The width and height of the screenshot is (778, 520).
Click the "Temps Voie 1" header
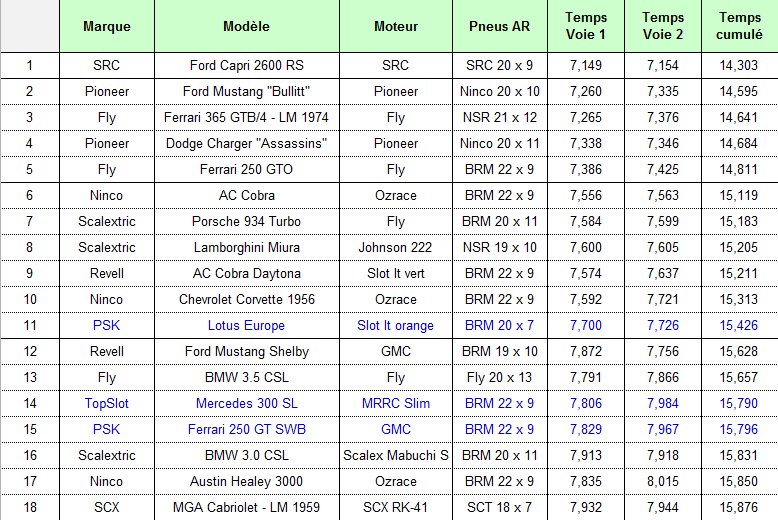[586, 26]
